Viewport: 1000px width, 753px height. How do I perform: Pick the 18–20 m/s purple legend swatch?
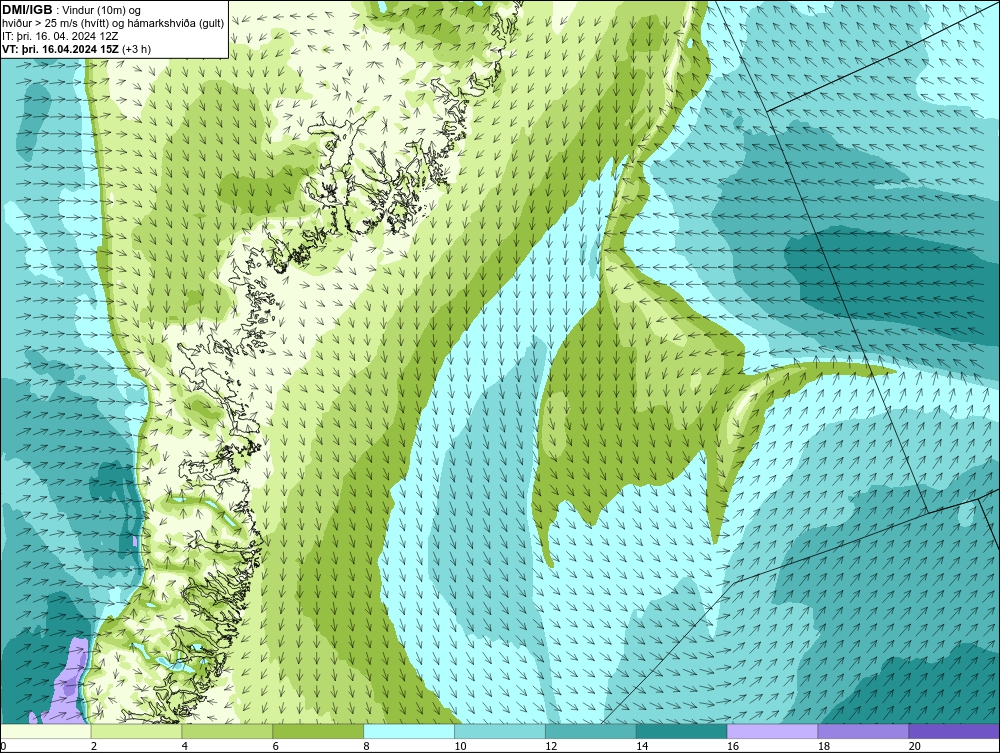tap(864, 731)
